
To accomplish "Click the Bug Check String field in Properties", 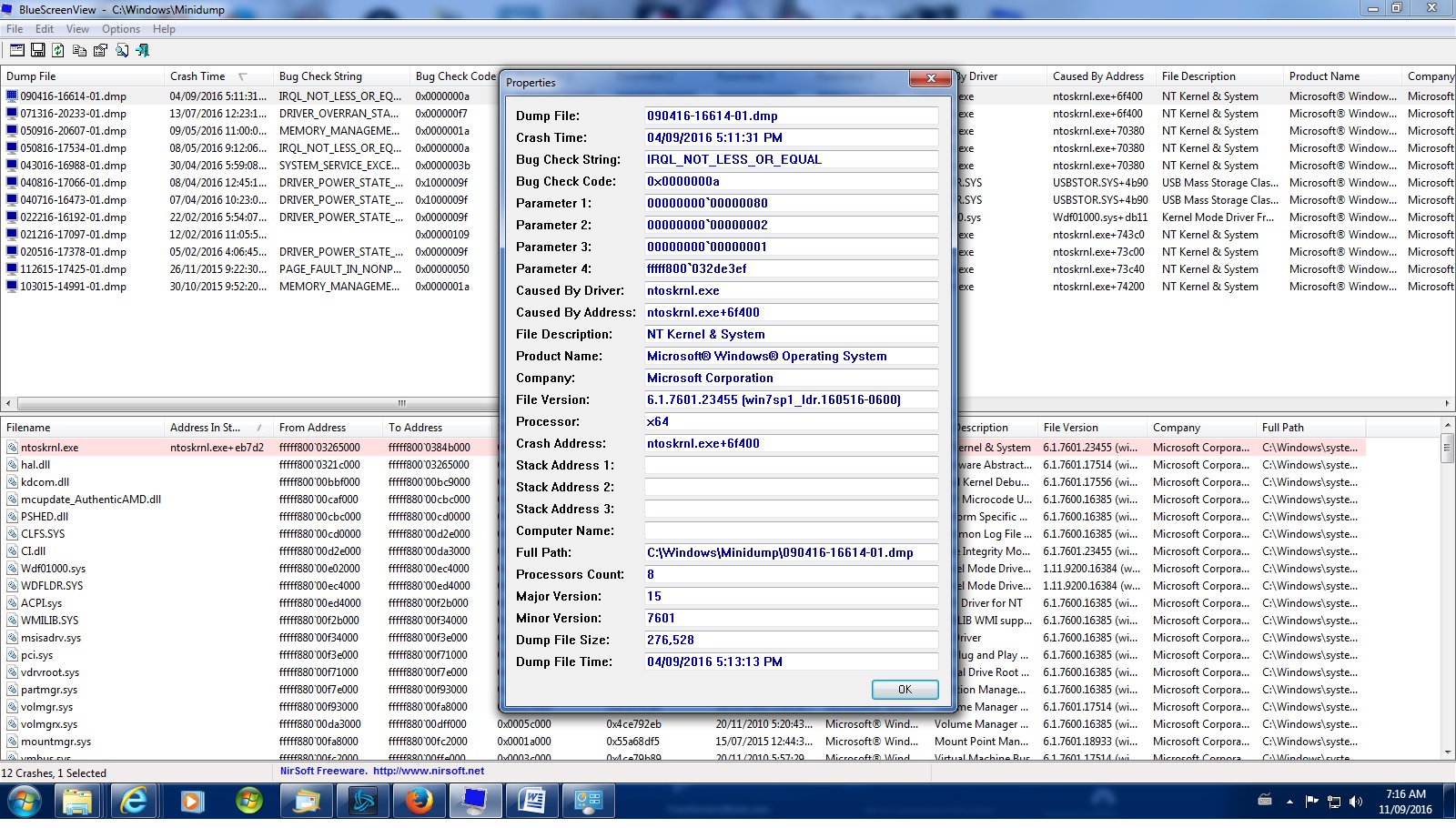I will (792, 159).
